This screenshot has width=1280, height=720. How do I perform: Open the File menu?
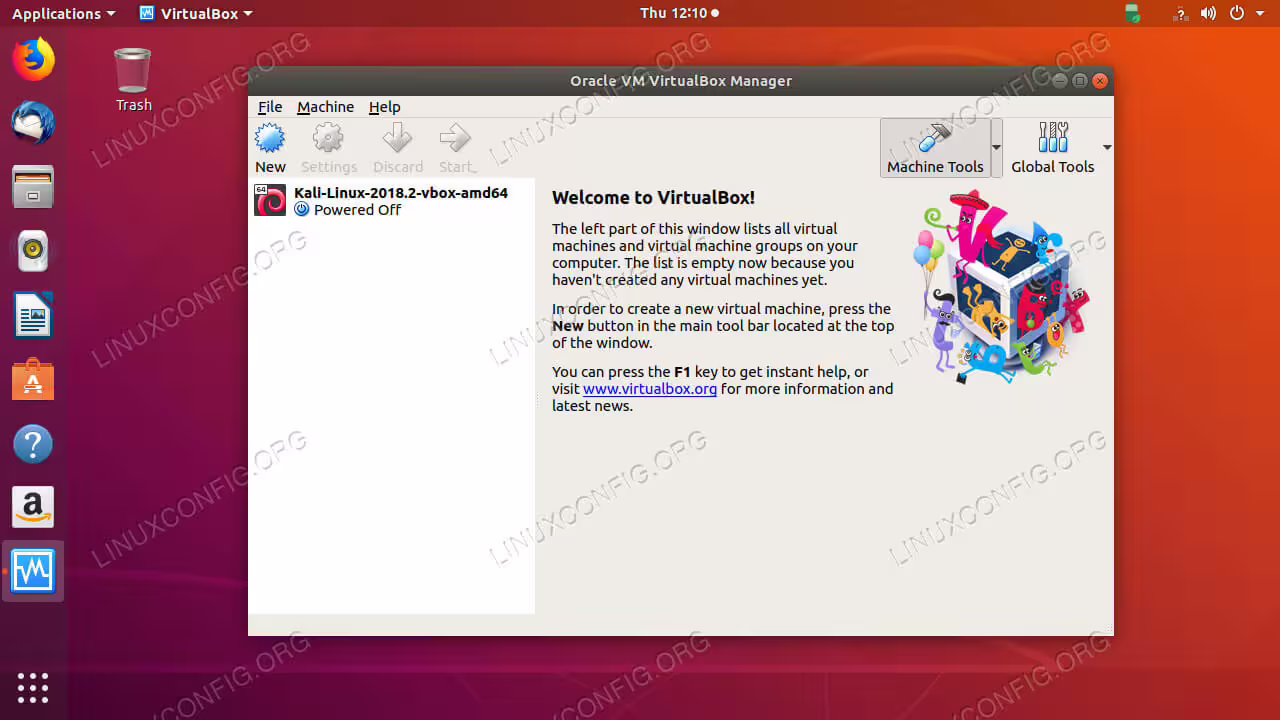coord(270,107)
